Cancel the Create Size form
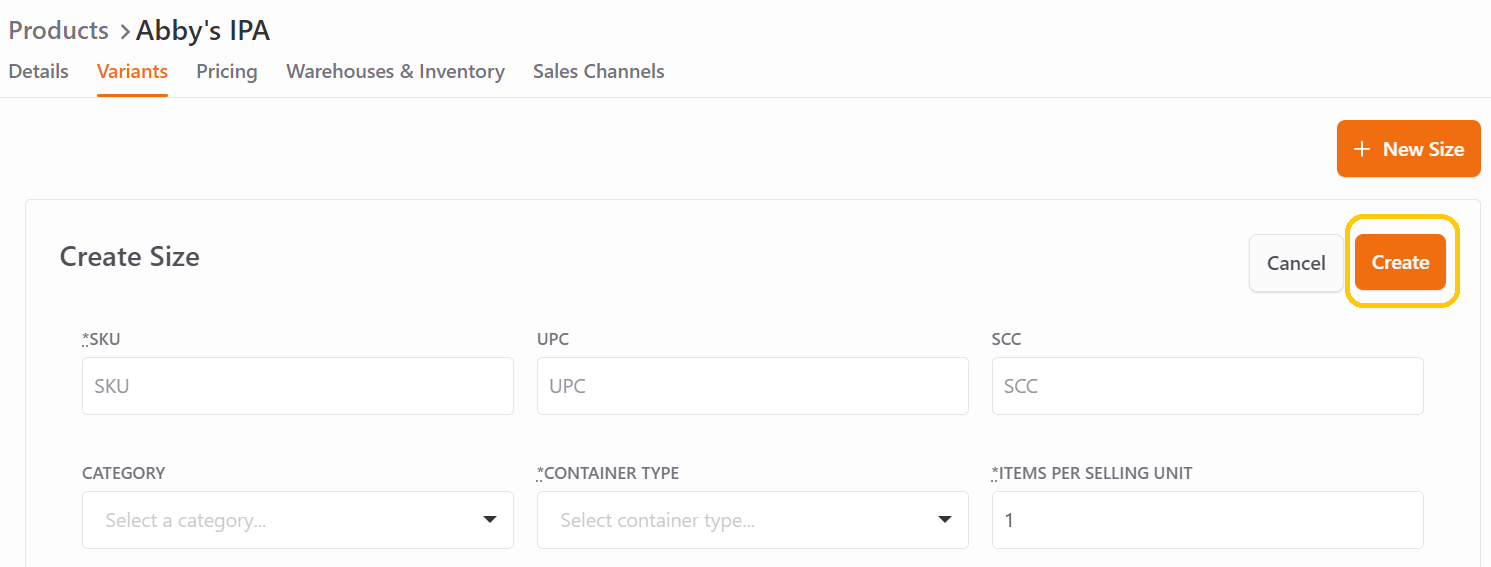This screenshot has height=567, width=1491. tap(1296, 263)
